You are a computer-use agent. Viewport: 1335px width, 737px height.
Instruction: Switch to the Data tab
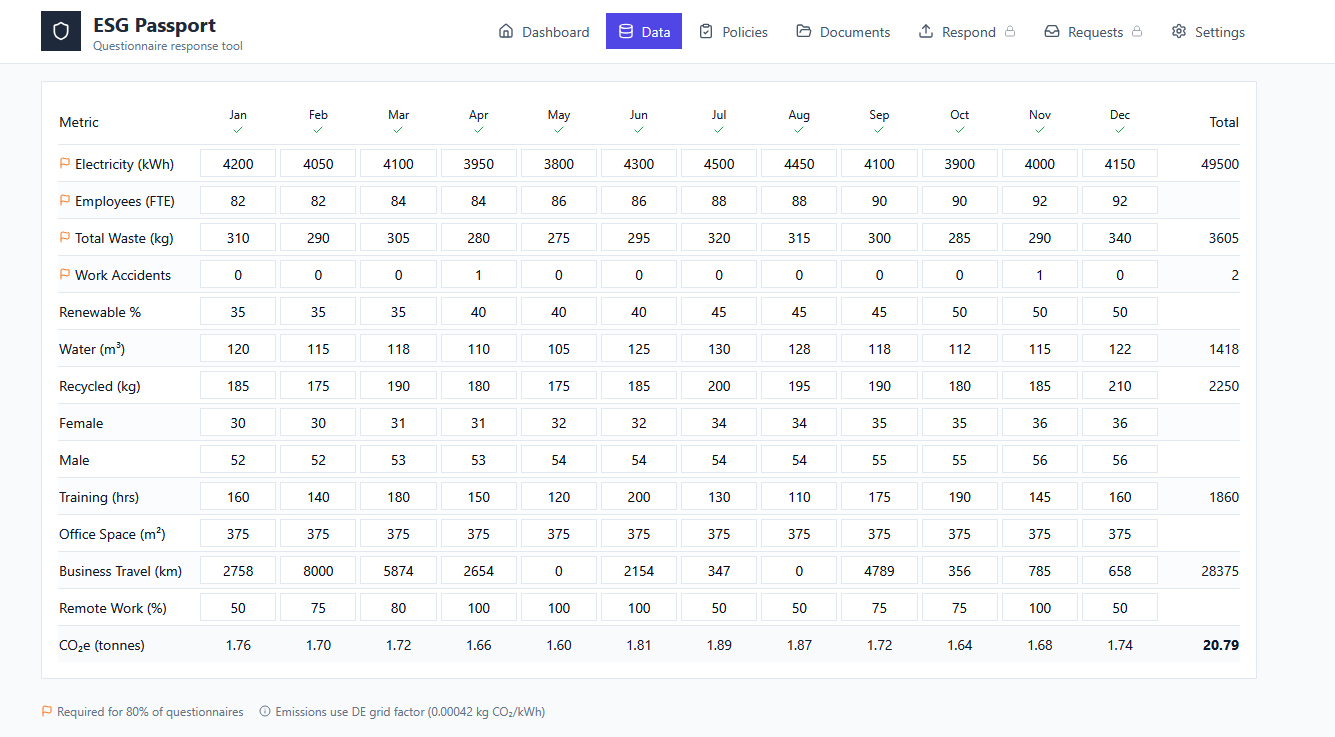coord(643,31)
